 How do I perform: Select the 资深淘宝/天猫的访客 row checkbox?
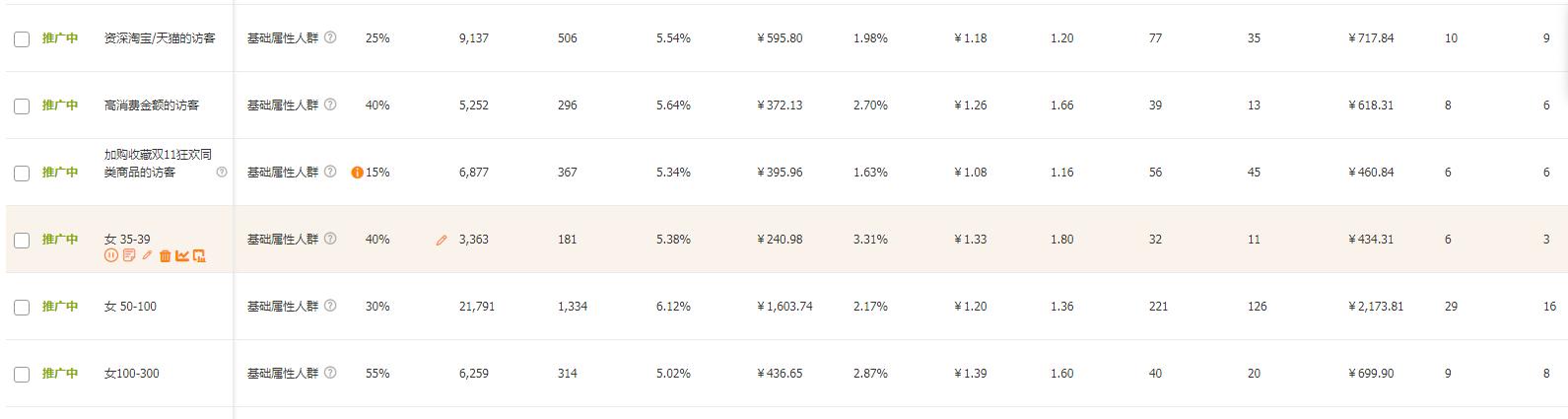(x=22, y=39)
